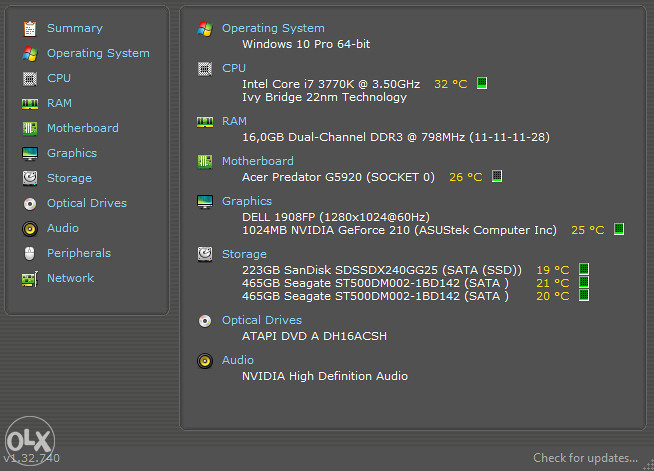Open the Motherboard sidebar icon
This screenshot has height=471, width=654.
click(30, 128)
